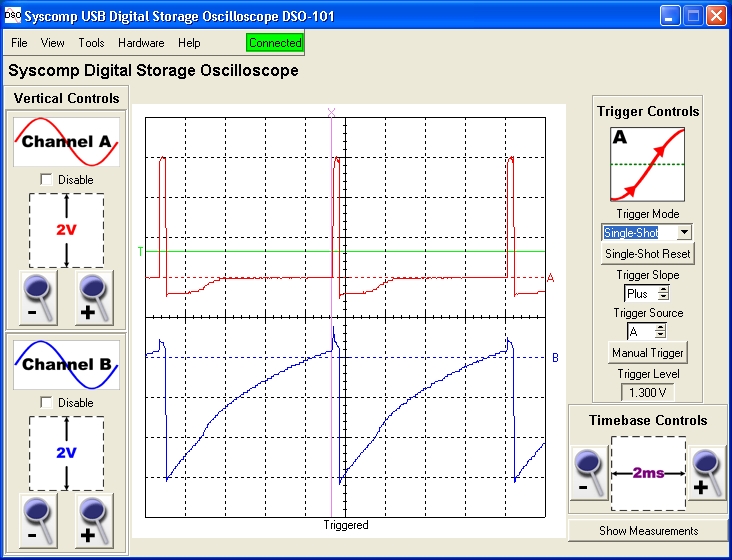Click the green trigger level marker T
The image size is (732, 560).
(140, 251)
